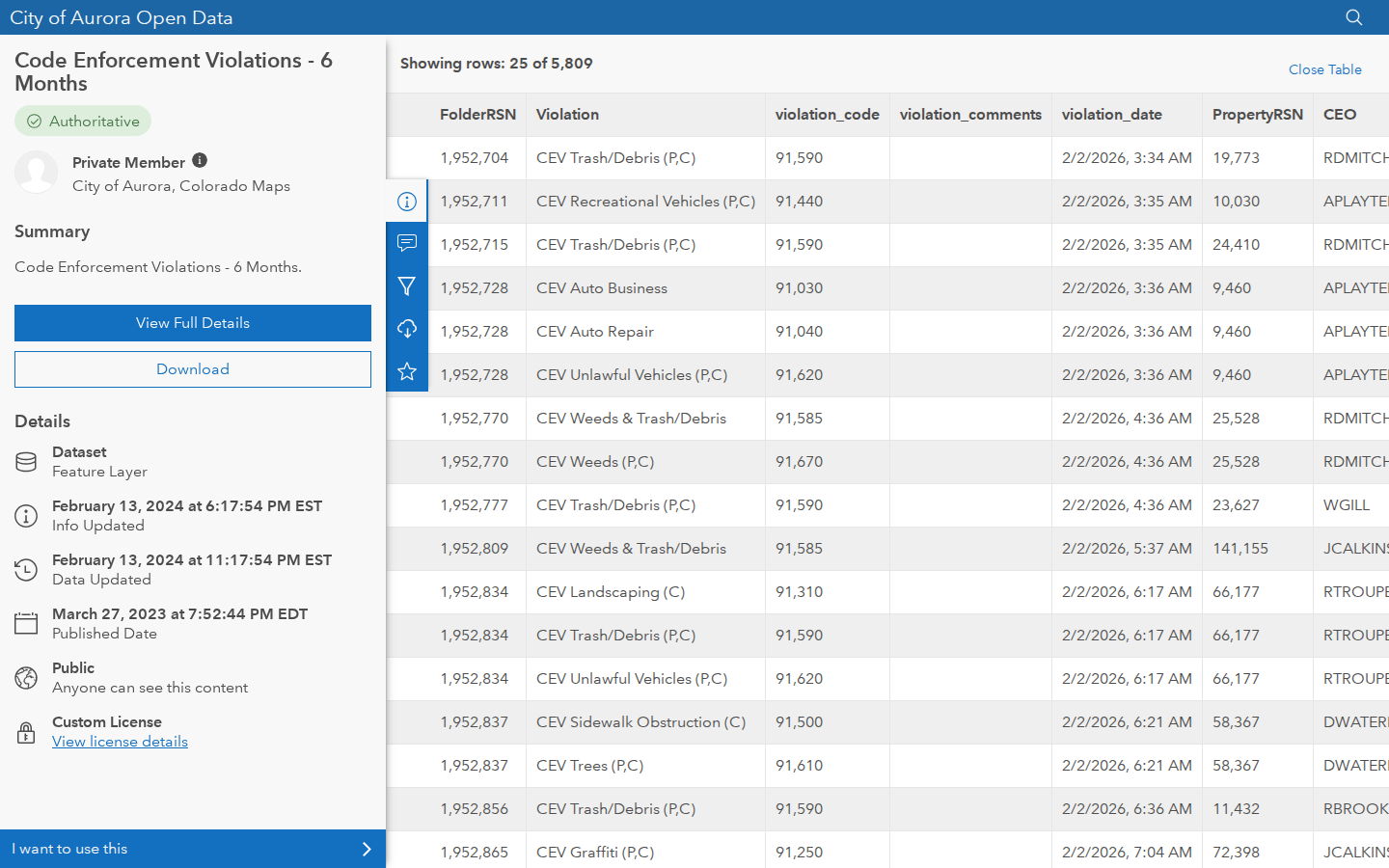The image size is (1389, 868).
Task: Click violation code 91,670
Action: point(799,462)
